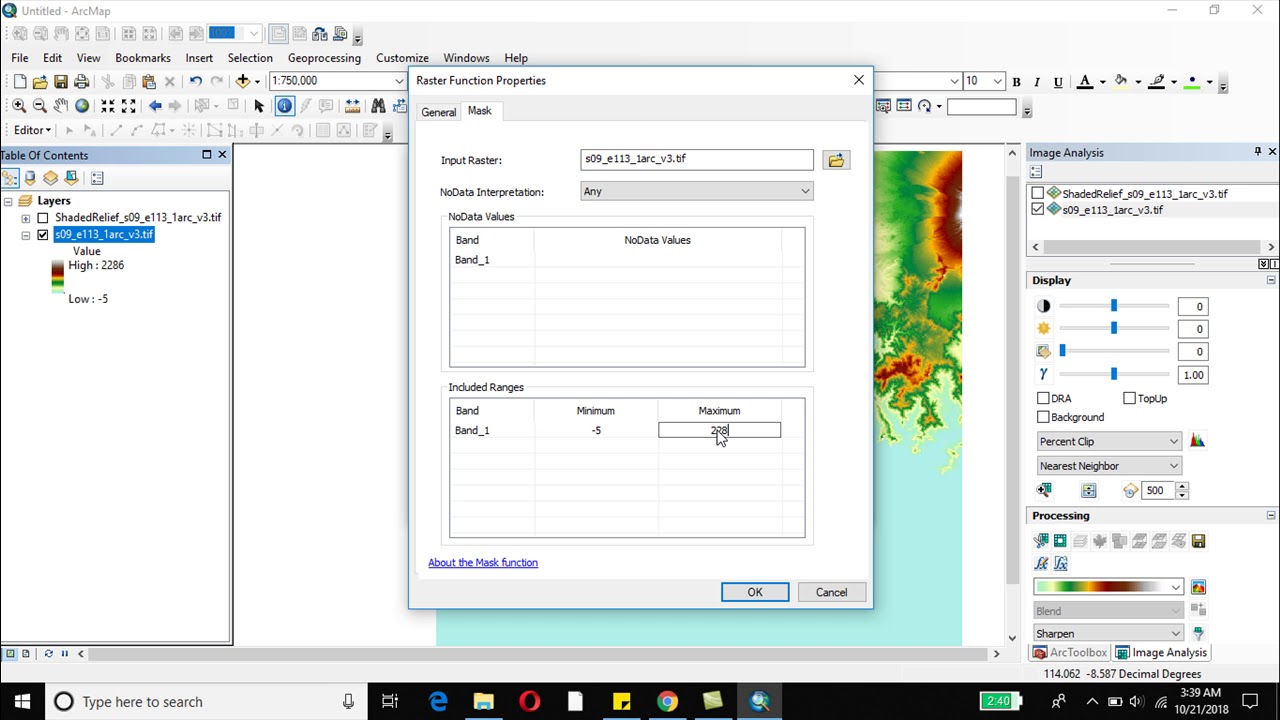Click the Fixed Zoom Out arrows icon

[129, 106]
